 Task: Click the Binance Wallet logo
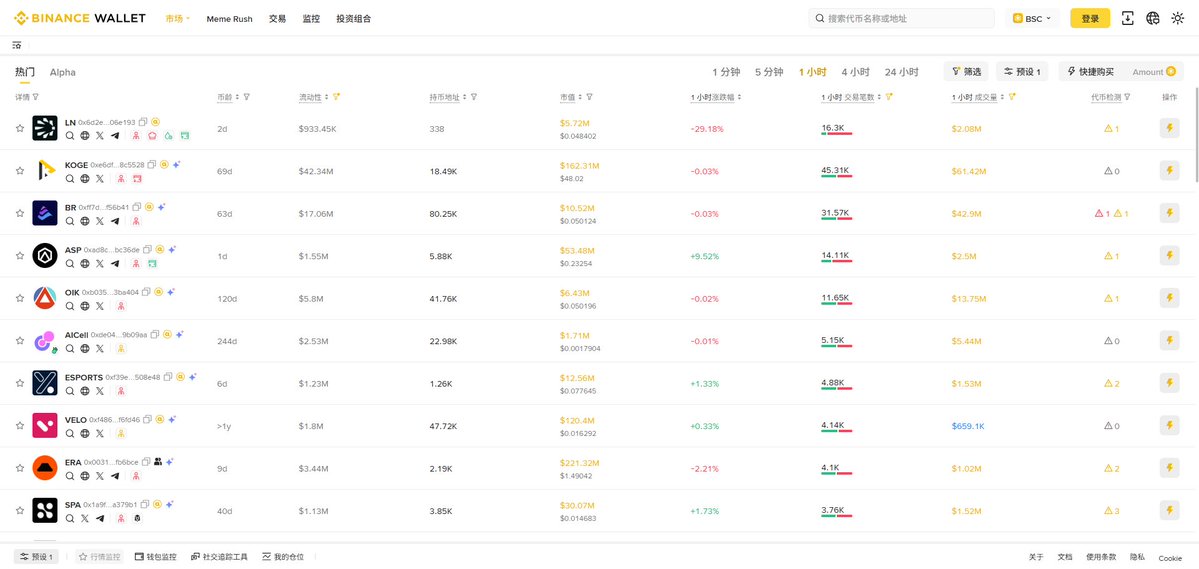[80, 18]
